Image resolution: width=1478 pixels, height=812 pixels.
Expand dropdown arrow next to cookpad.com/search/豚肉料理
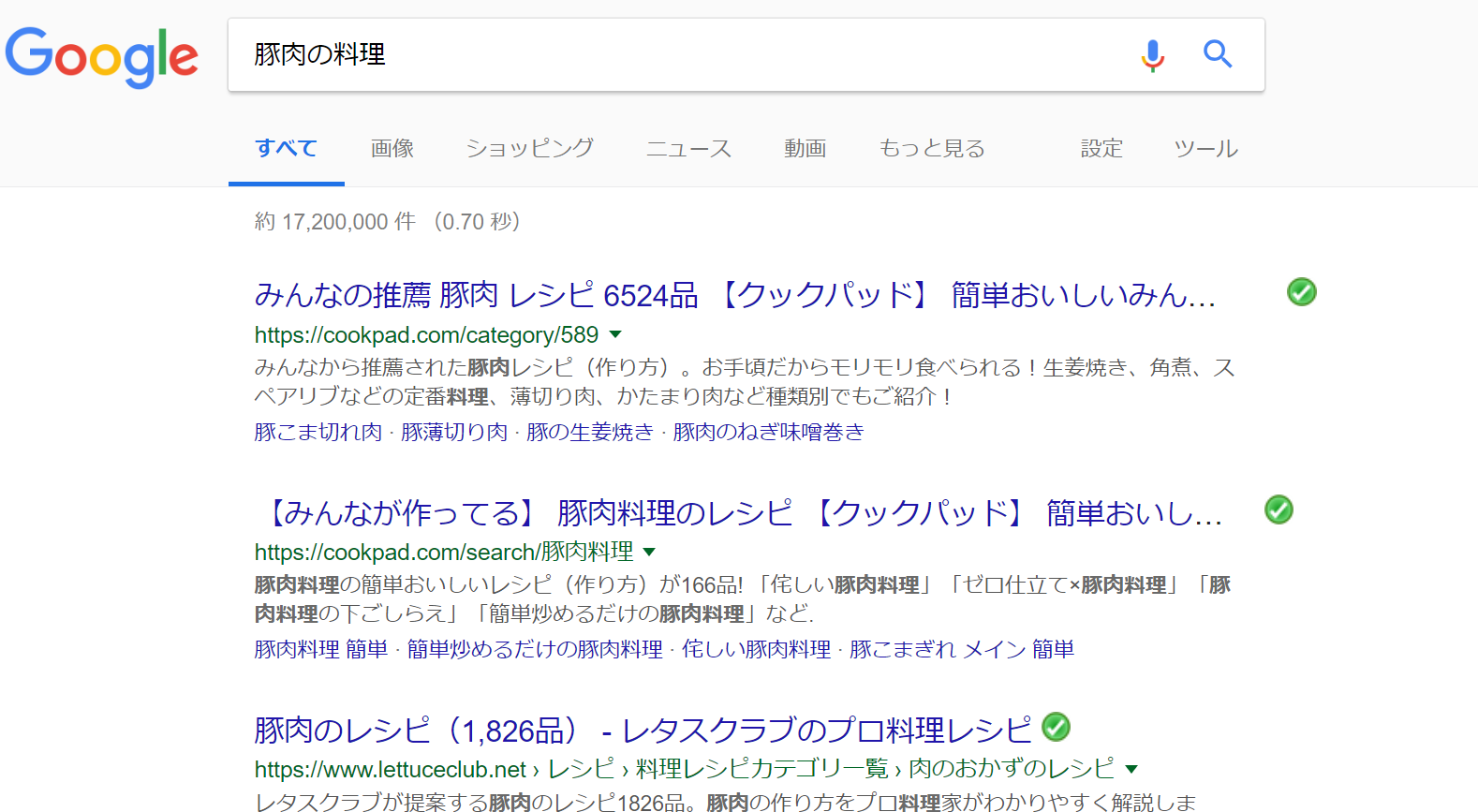click(x=649, y=552)
